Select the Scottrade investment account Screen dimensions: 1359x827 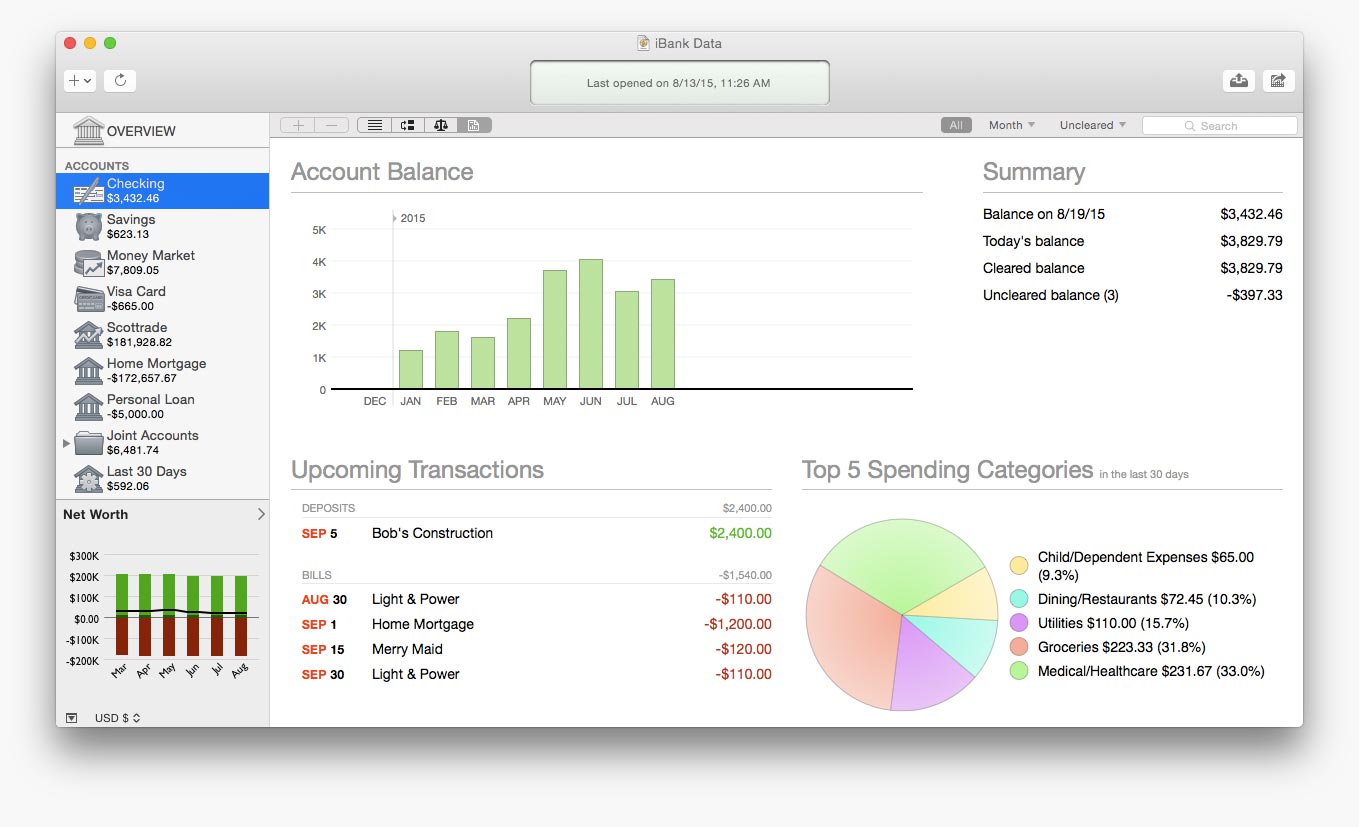(137, 334)
